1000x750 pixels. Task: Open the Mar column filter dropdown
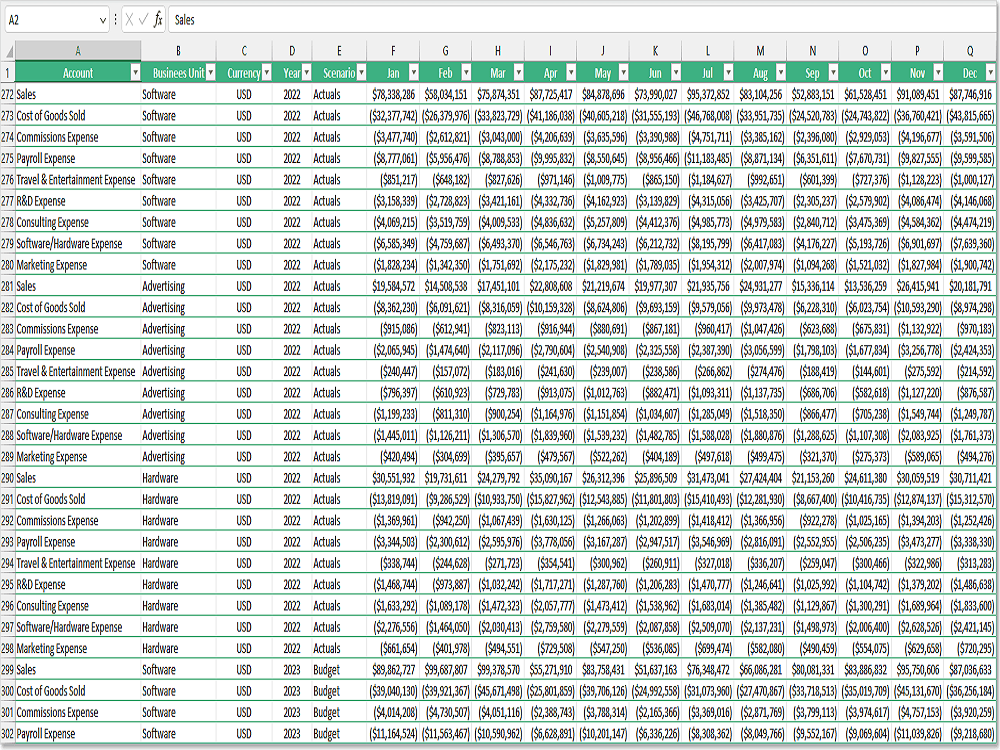(x=518, y=73)
